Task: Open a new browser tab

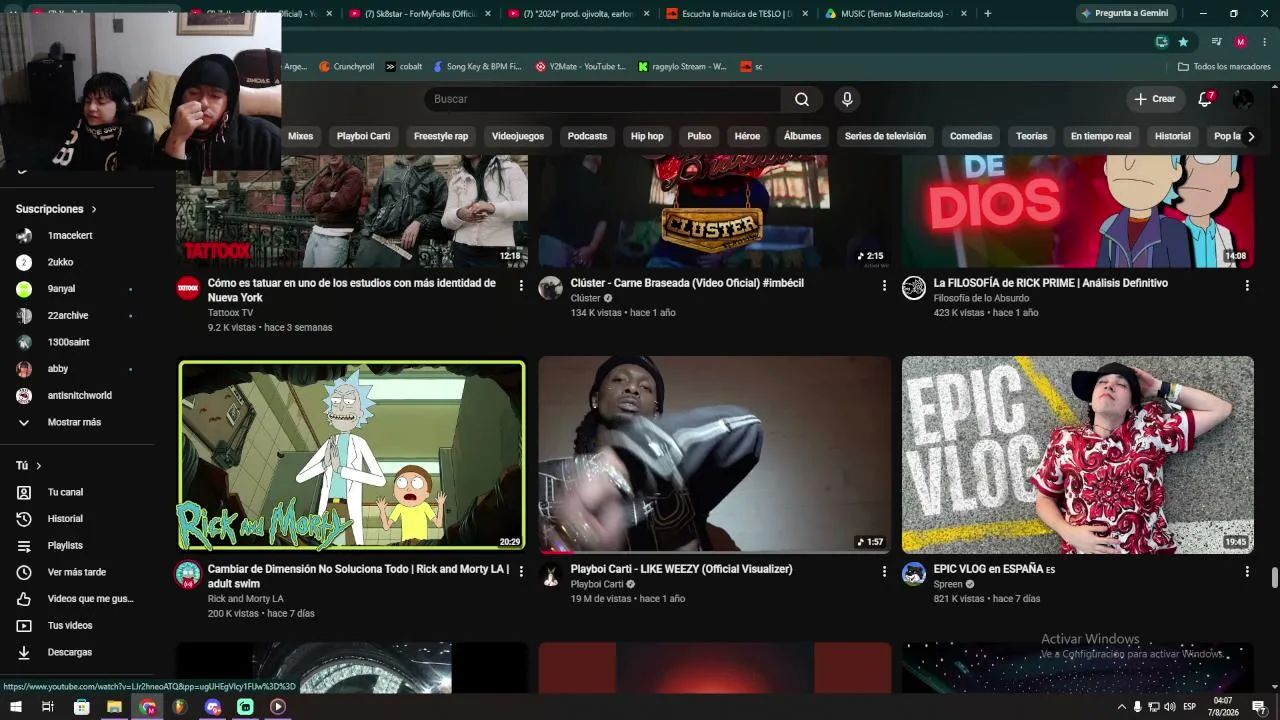Action: click(x=987, y=14)
